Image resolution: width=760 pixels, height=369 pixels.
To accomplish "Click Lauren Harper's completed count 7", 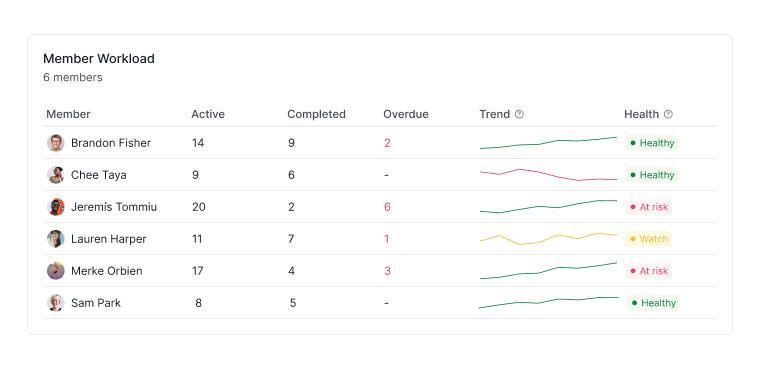I will [x=291, y=239].
